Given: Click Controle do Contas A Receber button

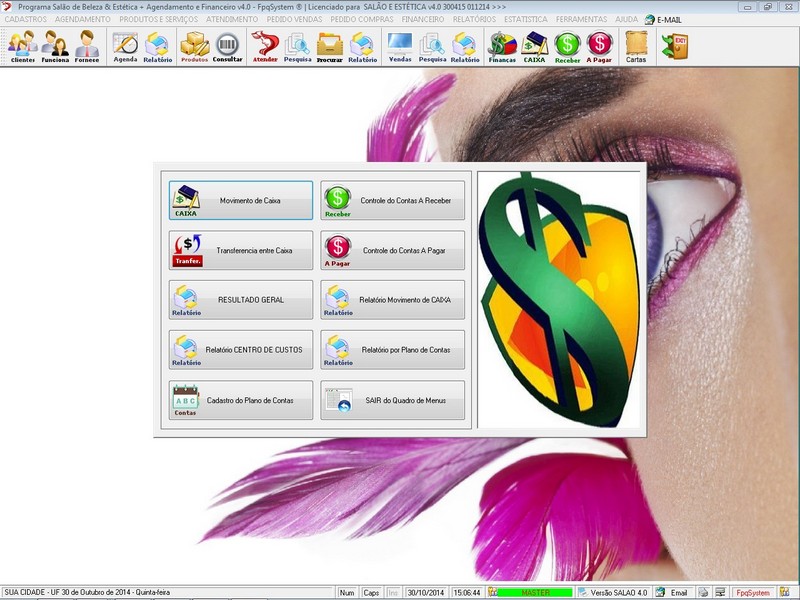Looking at the screenshot, I should [392, 201].
